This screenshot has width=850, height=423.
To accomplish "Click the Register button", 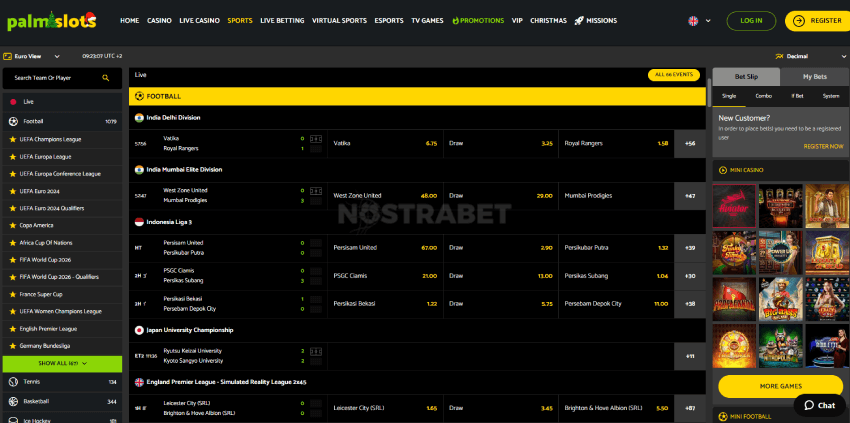I will pyautogui.click(x=817, y=21).
